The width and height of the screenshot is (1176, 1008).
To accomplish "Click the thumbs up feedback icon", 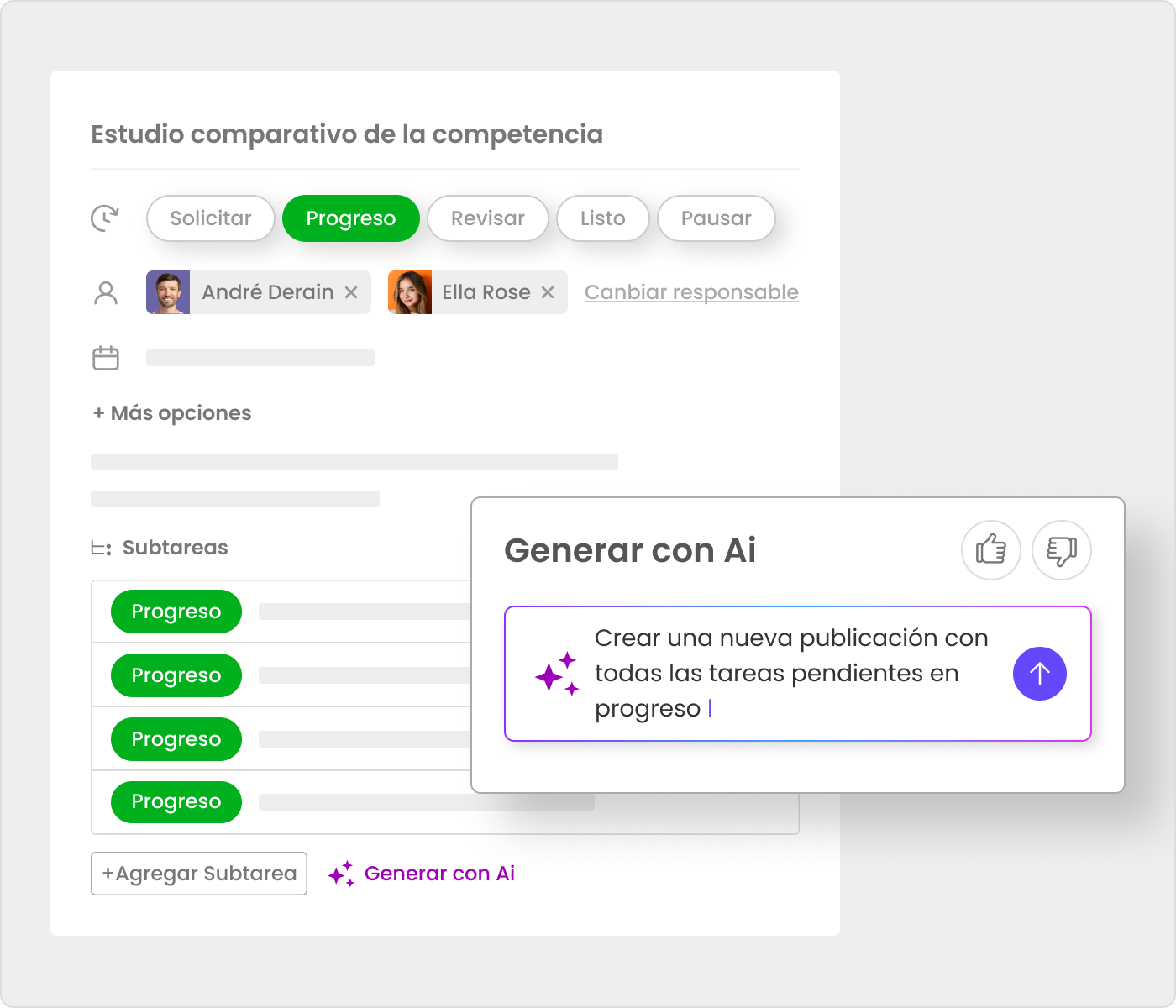I will click(x=991, y=550).
